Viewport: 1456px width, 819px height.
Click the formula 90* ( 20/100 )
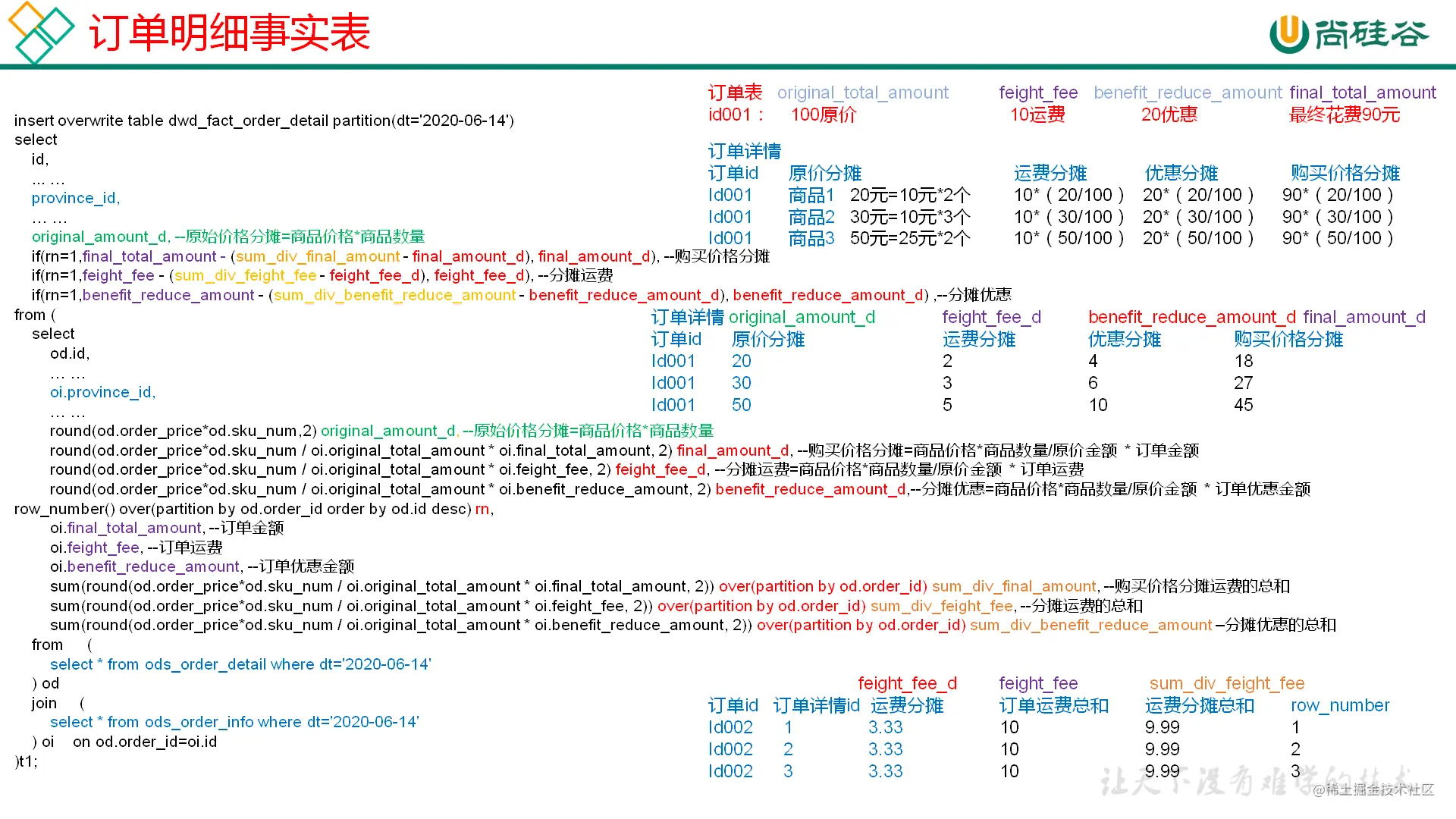click(x=1338, y=195)
